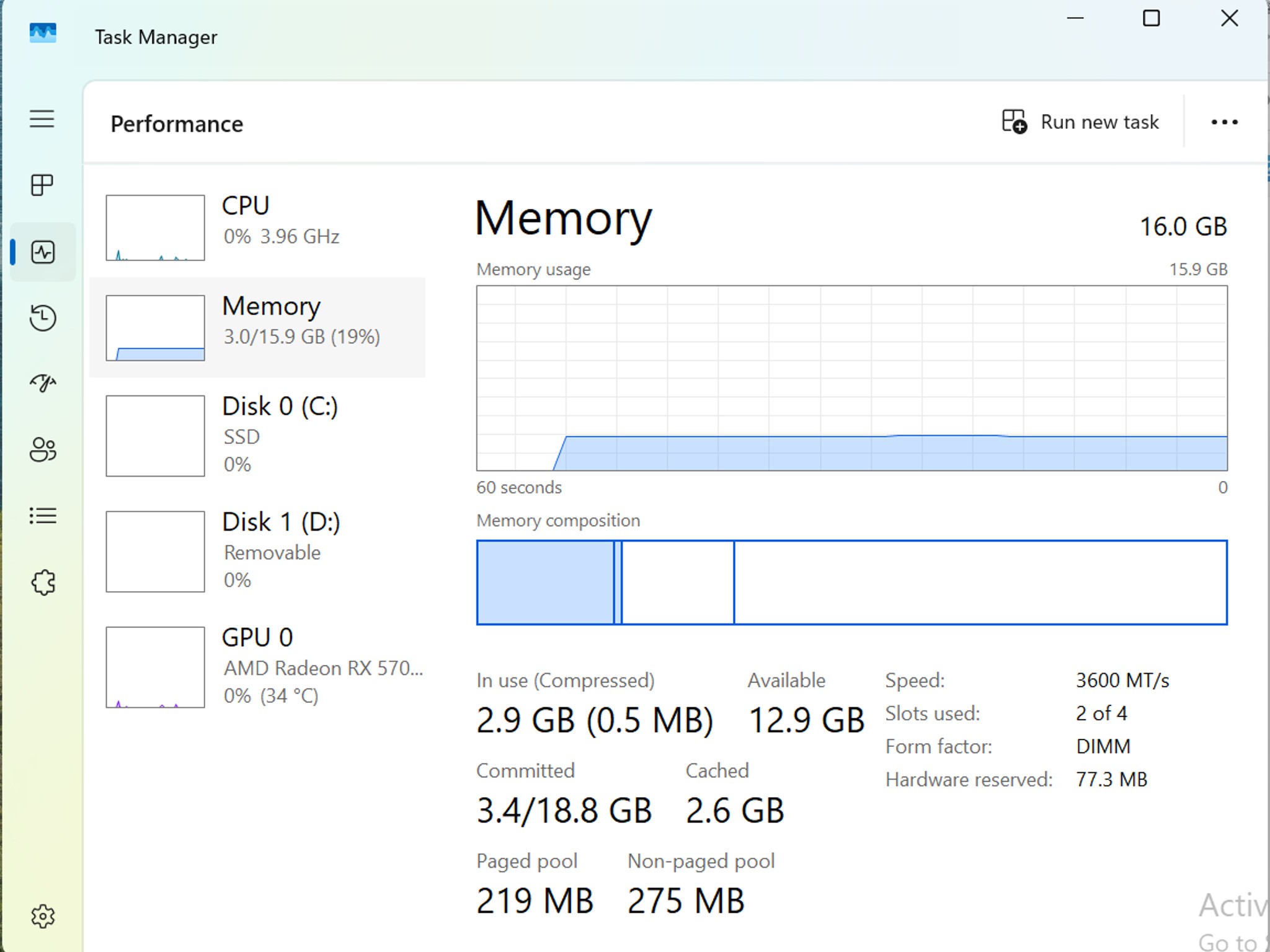This screenshot has height=952, width=1270.
Task: Click the 2.9 GB (0.5 MB) in-use value
Action: coord(595,720)
